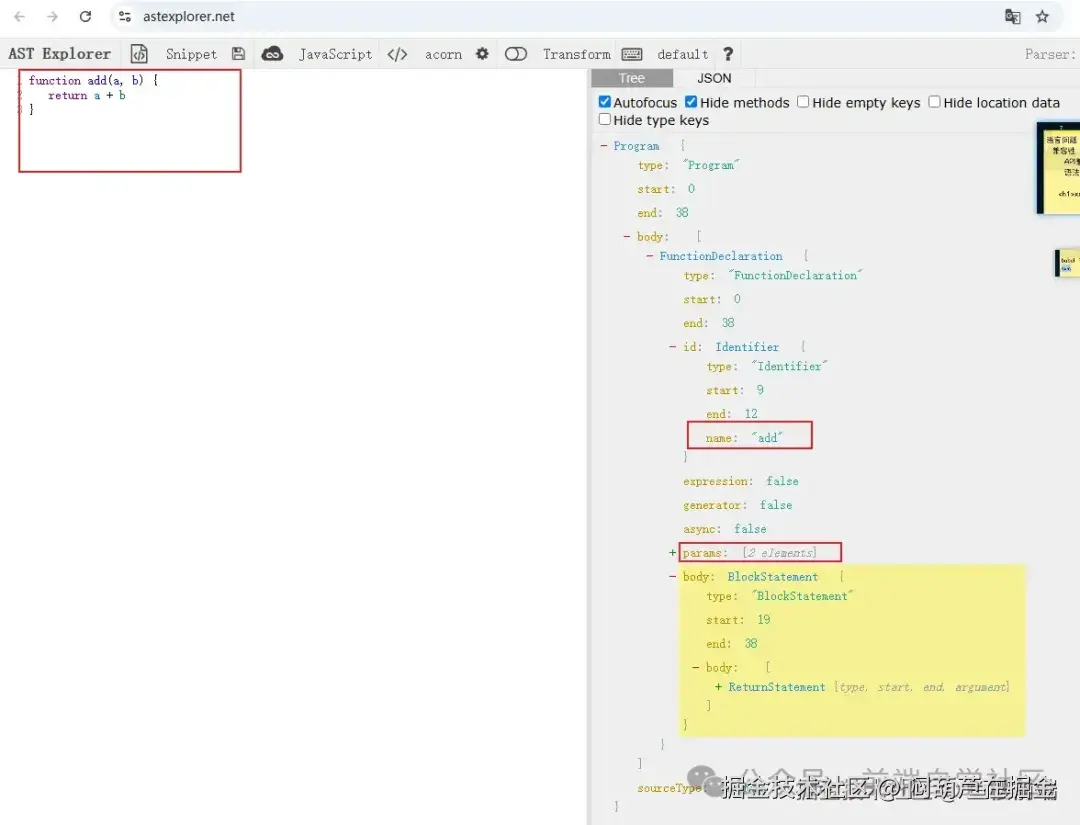Collapse the id Identifier node
1080x825 pixels.
[x=673, y=346]
